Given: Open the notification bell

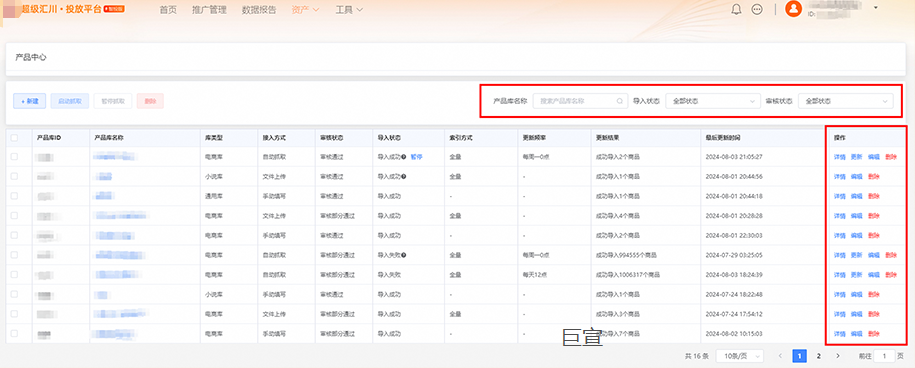Looking at the screenshot, I should coord(736,9).
